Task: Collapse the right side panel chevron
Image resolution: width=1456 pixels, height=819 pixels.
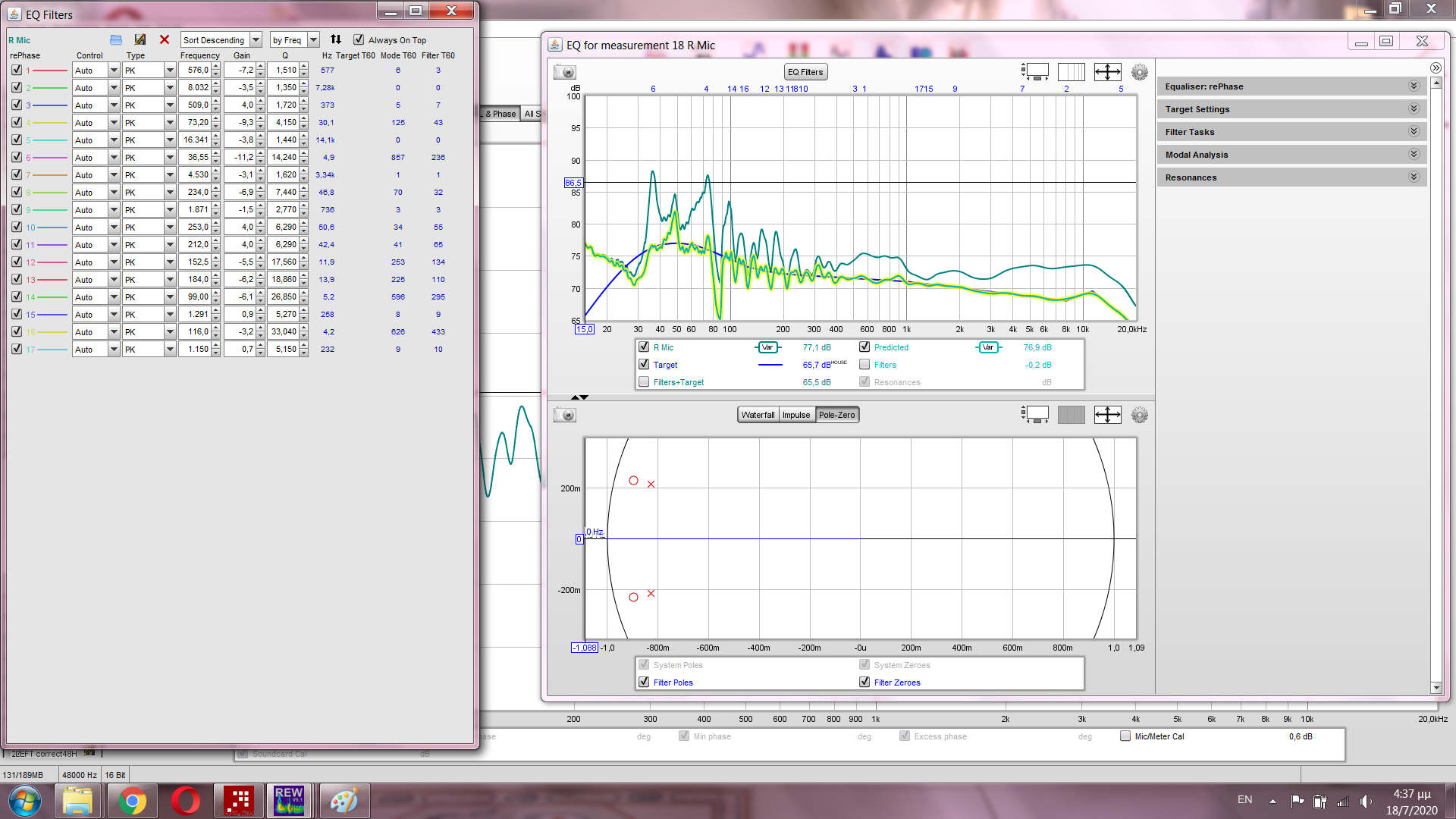Action: point(1436,68)
